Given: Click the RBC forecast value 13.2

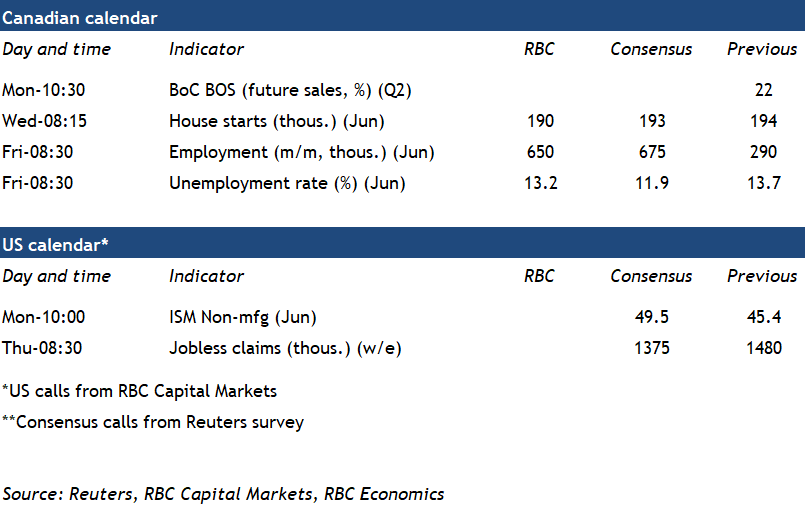Looking at the screenshot, I should [x=539, y=183].
